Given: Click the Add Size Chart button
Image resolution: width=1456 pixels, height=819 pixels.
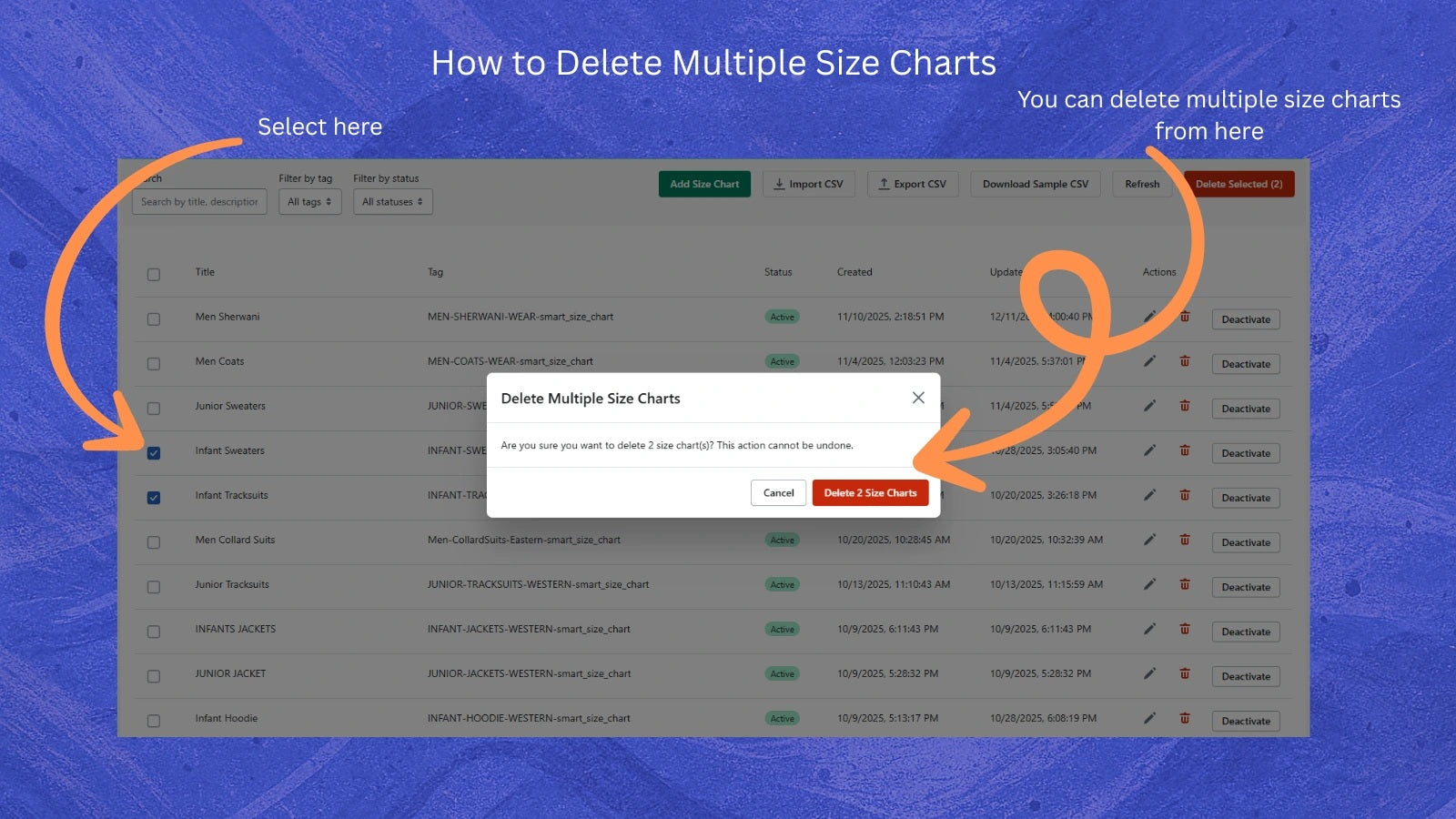Looking at the screenshot, I should (x=704, y=184).
